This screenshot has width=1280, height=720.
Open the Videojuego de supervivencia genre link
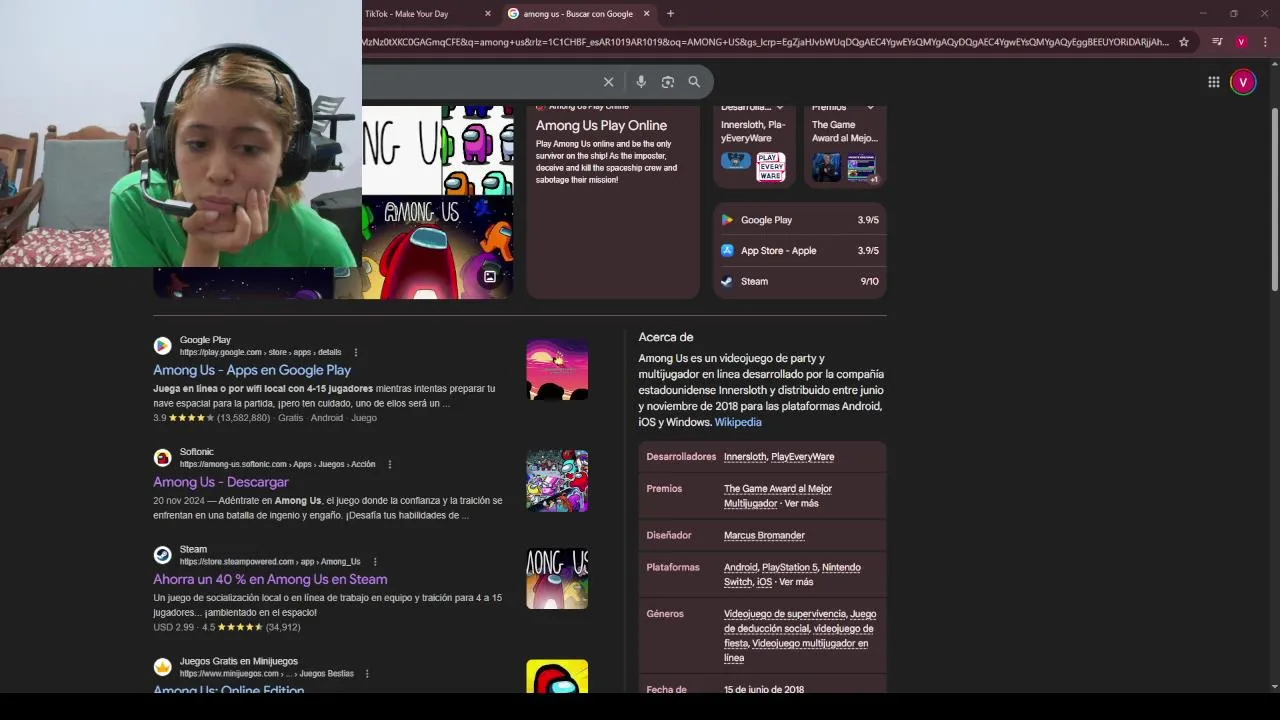pyautogui.click(x=785, y=614)
